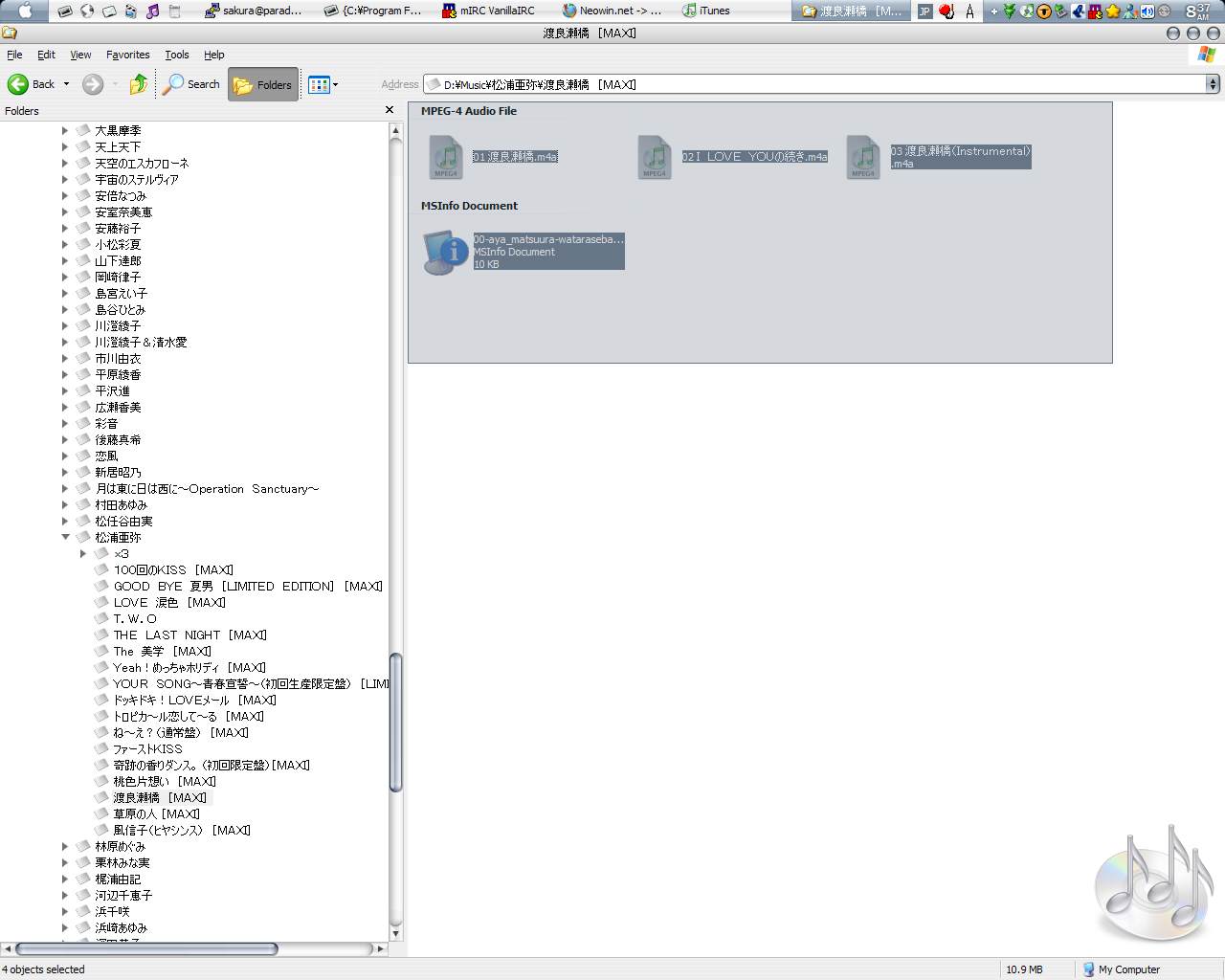Click the folder icon beside 100回のKISS [MAX]
This screenshot has height=980, width=1225.
pyautogui.click(x=102, y=570)
